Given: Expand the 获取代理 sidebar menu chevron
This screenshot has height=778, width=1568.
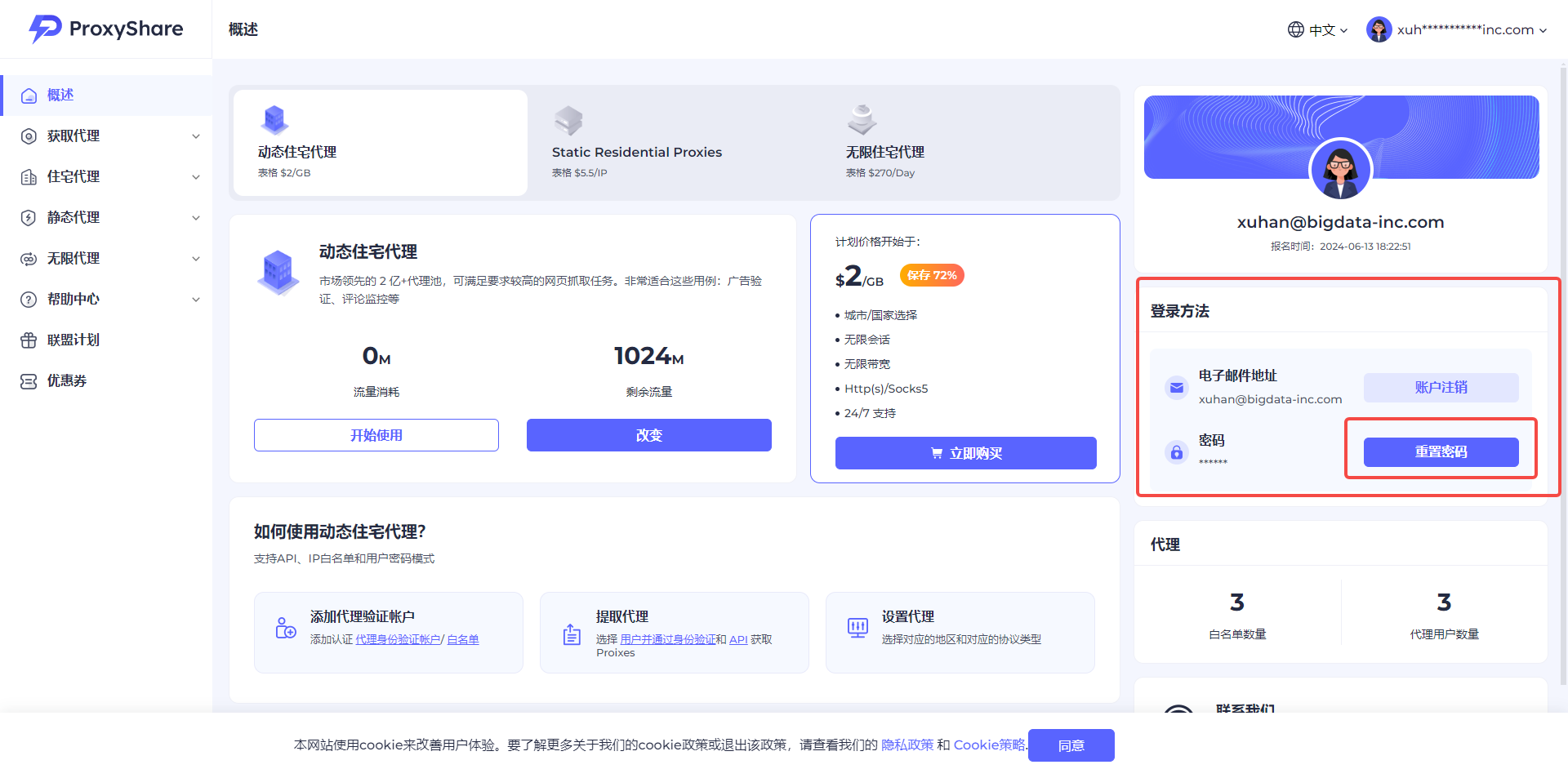Looking at the screenshot, I should tap(196, 136).
